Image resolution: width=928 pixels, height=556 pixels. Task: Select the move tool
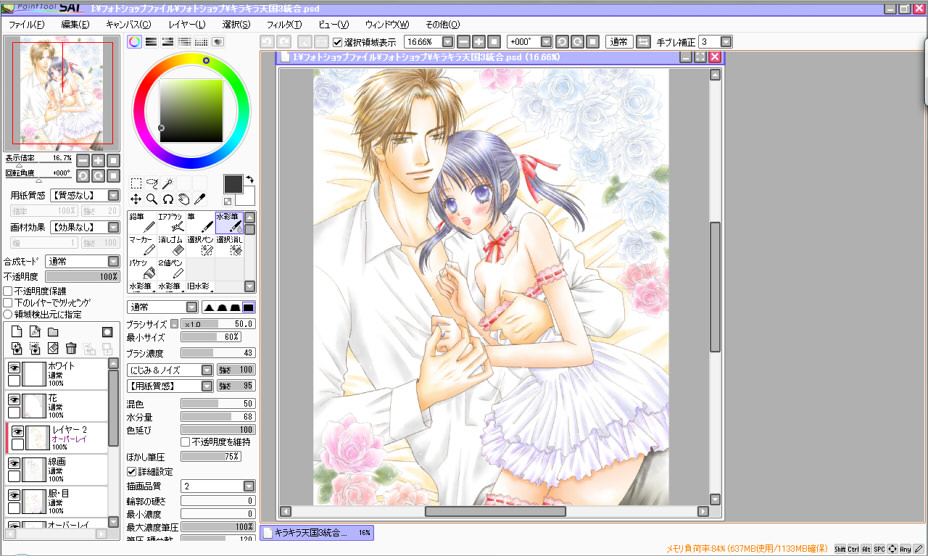pos(136,199)
